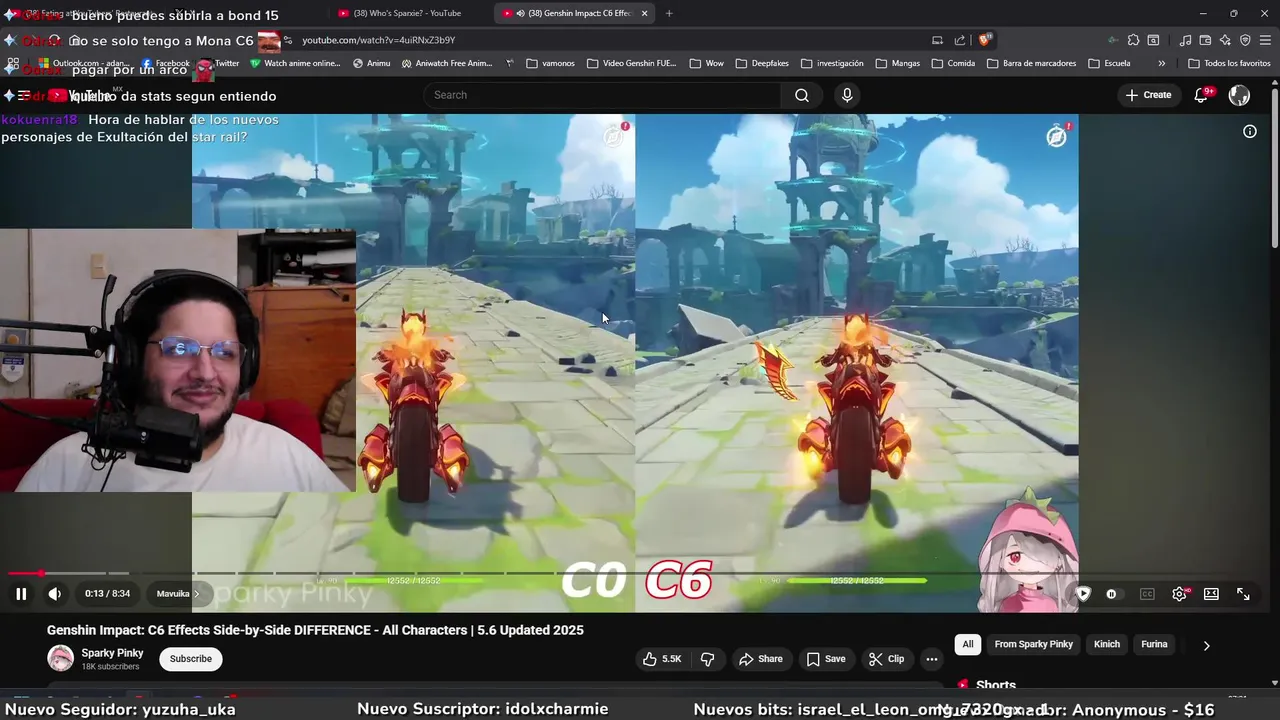The image size is (1280, 720).
Task: Toggle closed captions CC button
Action: point(1147,594)
